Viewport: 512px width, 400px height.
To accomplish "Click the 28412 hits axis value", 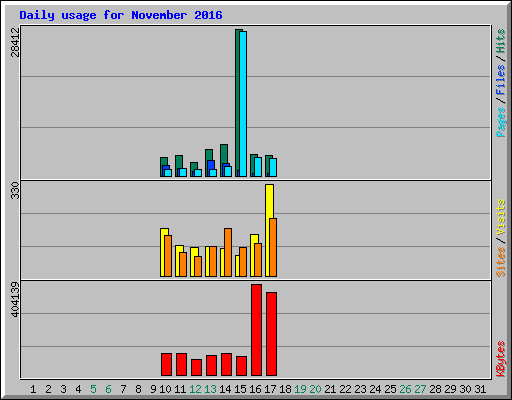I will 15,42.
